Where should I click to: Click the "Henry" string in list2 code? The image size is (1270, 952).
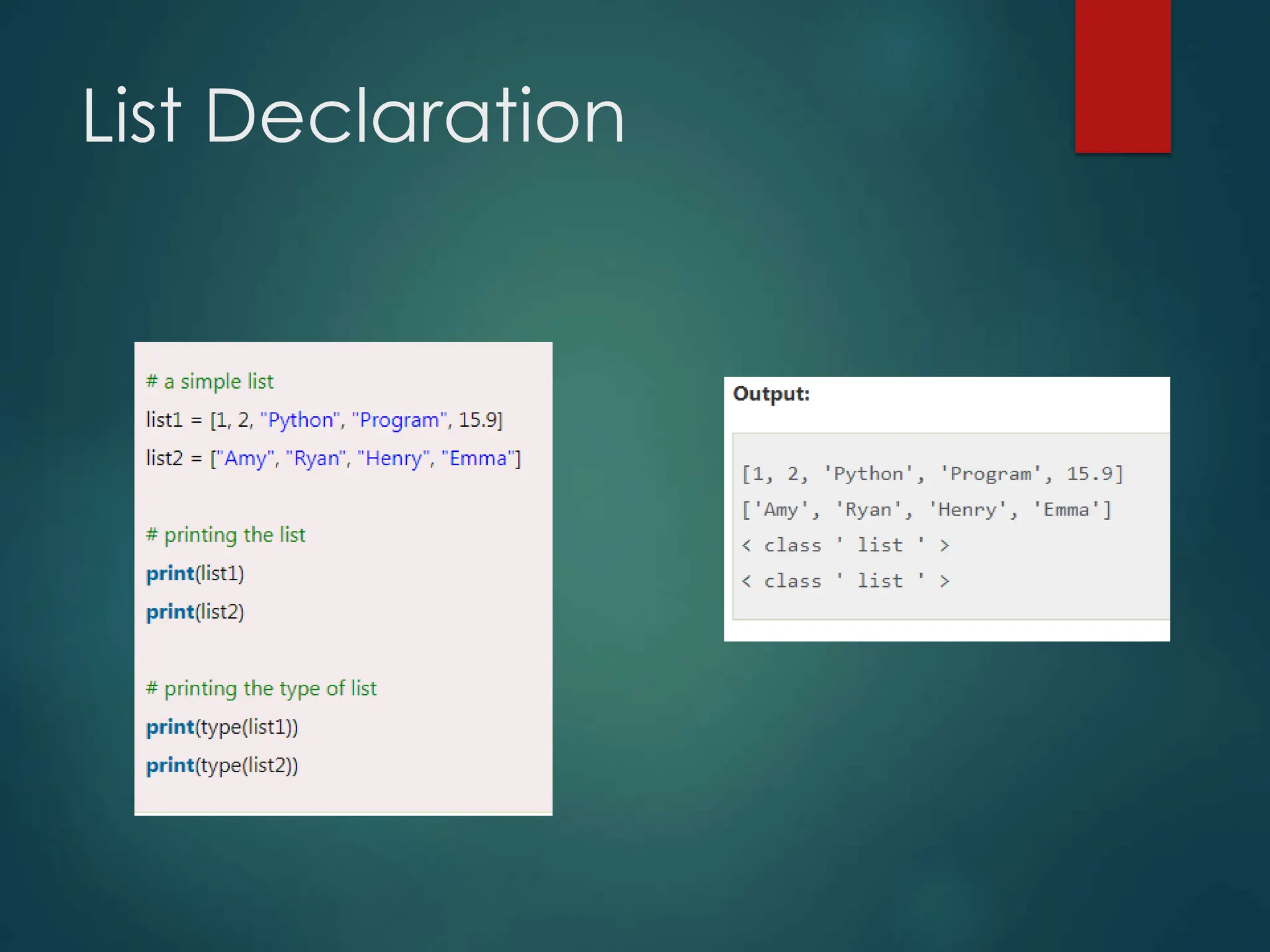coord(394,458)
